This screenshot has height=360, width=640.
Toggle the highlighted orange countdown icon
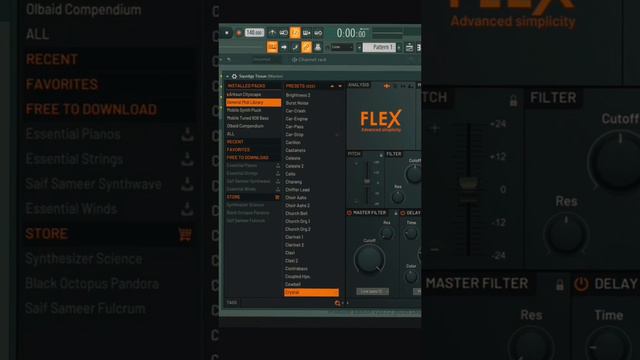tap(295, 33)
